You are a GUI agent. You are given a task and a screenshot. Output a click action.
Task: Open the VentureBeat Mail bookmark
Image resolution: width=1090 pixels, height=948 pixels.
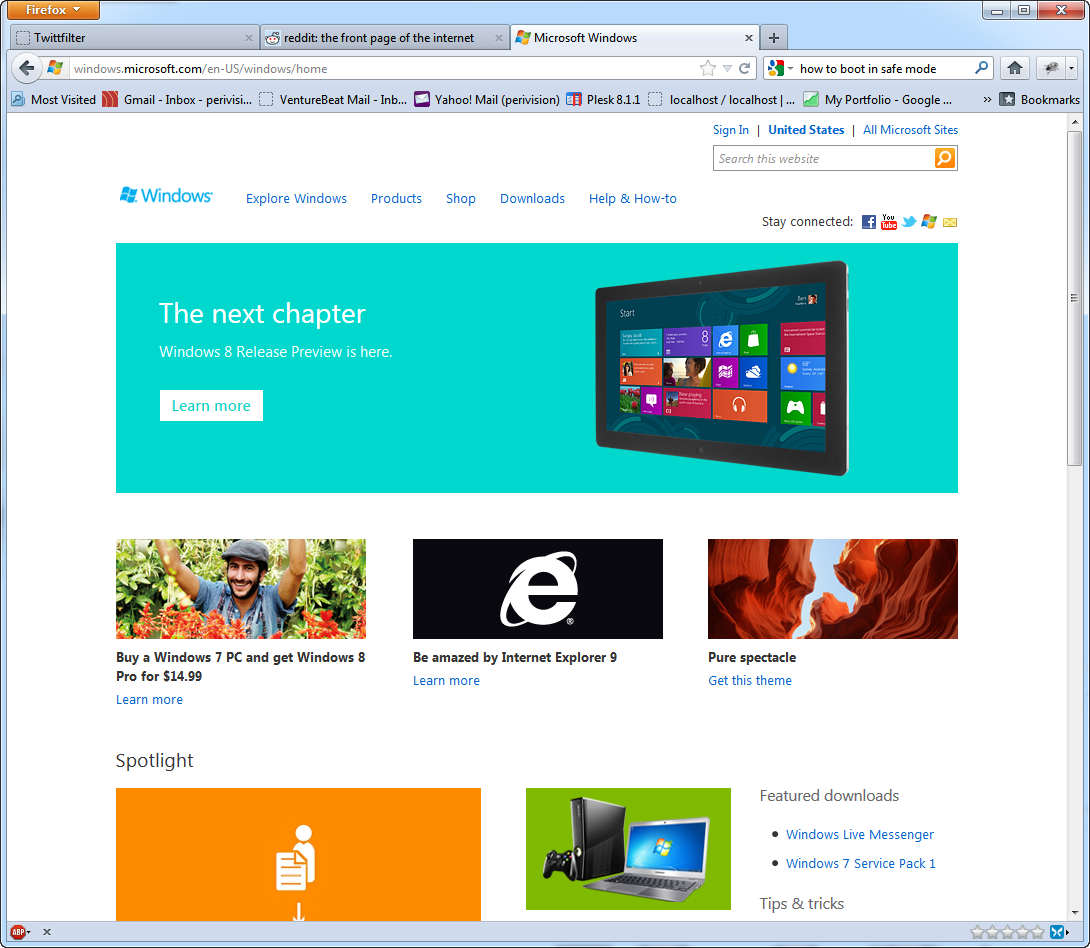point(333,99)
